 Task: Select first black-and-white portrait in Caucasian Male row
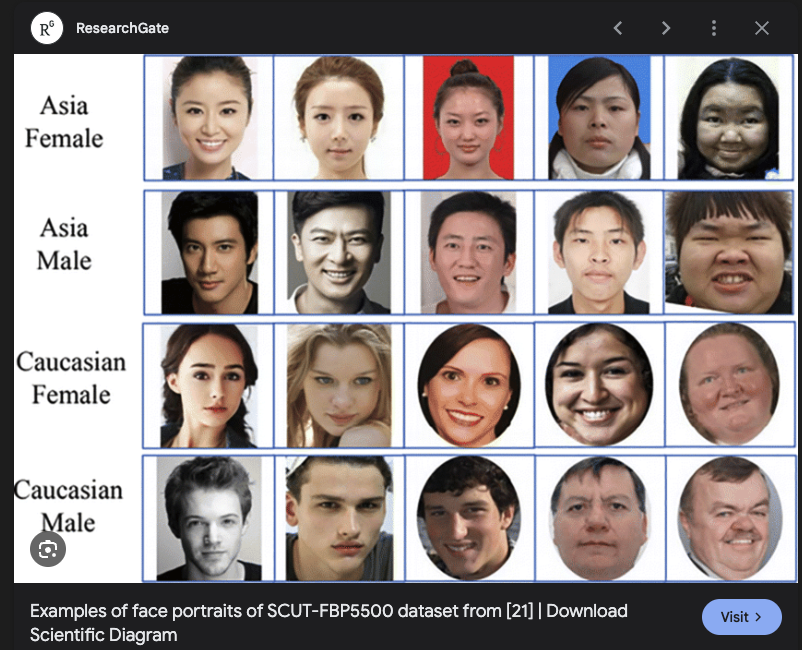click(209, 518)
